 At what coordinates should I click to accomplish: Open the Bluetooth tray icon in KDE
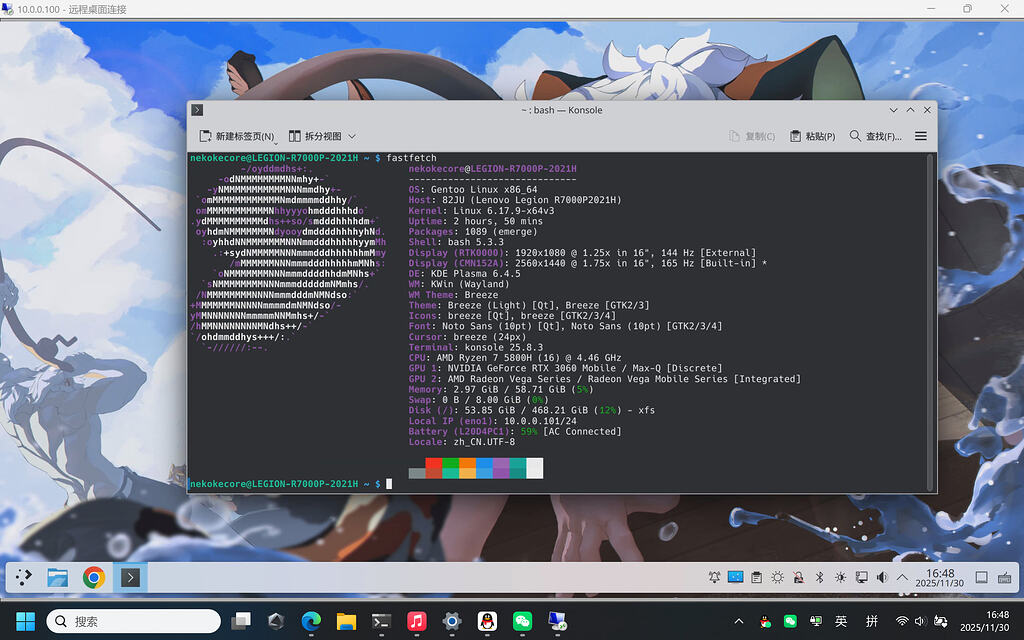click(x=820, y=577)
